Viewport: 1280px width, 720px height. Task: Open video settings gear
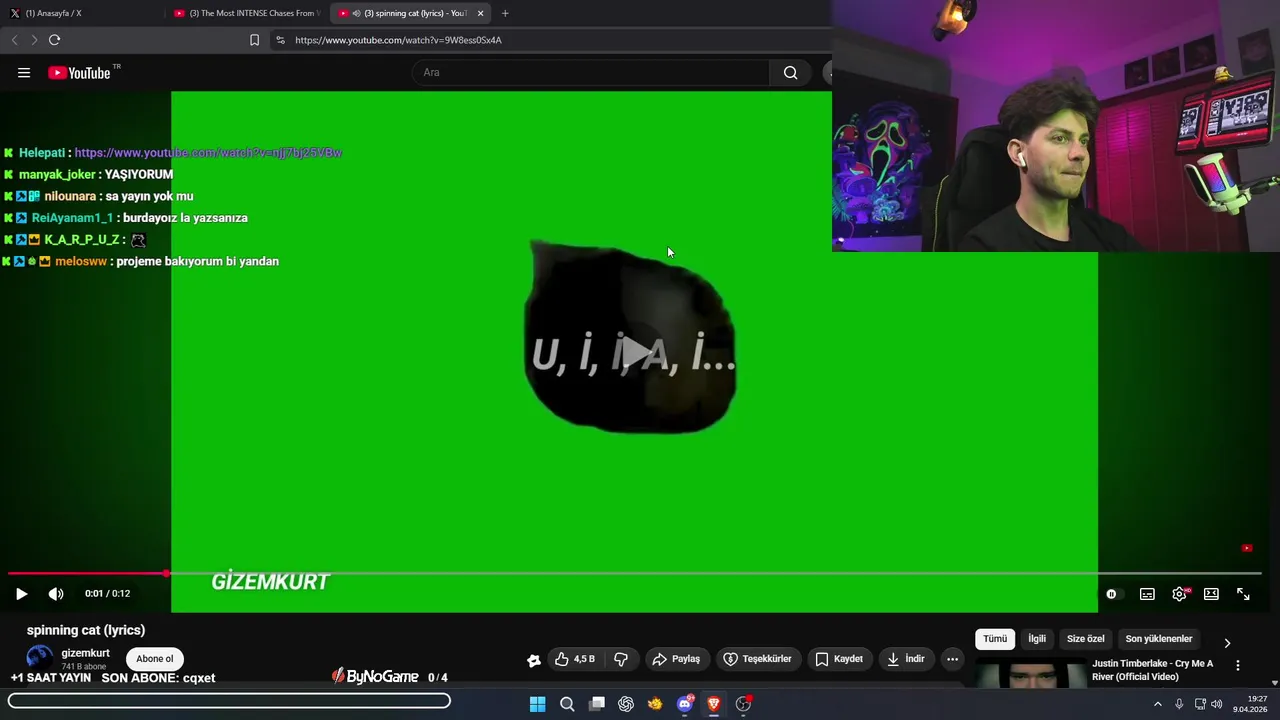click(x=1180, y=594)
